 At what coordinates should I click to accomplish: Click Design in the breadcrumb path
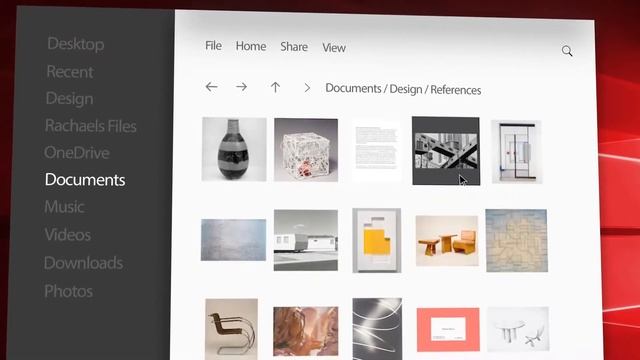406,89
